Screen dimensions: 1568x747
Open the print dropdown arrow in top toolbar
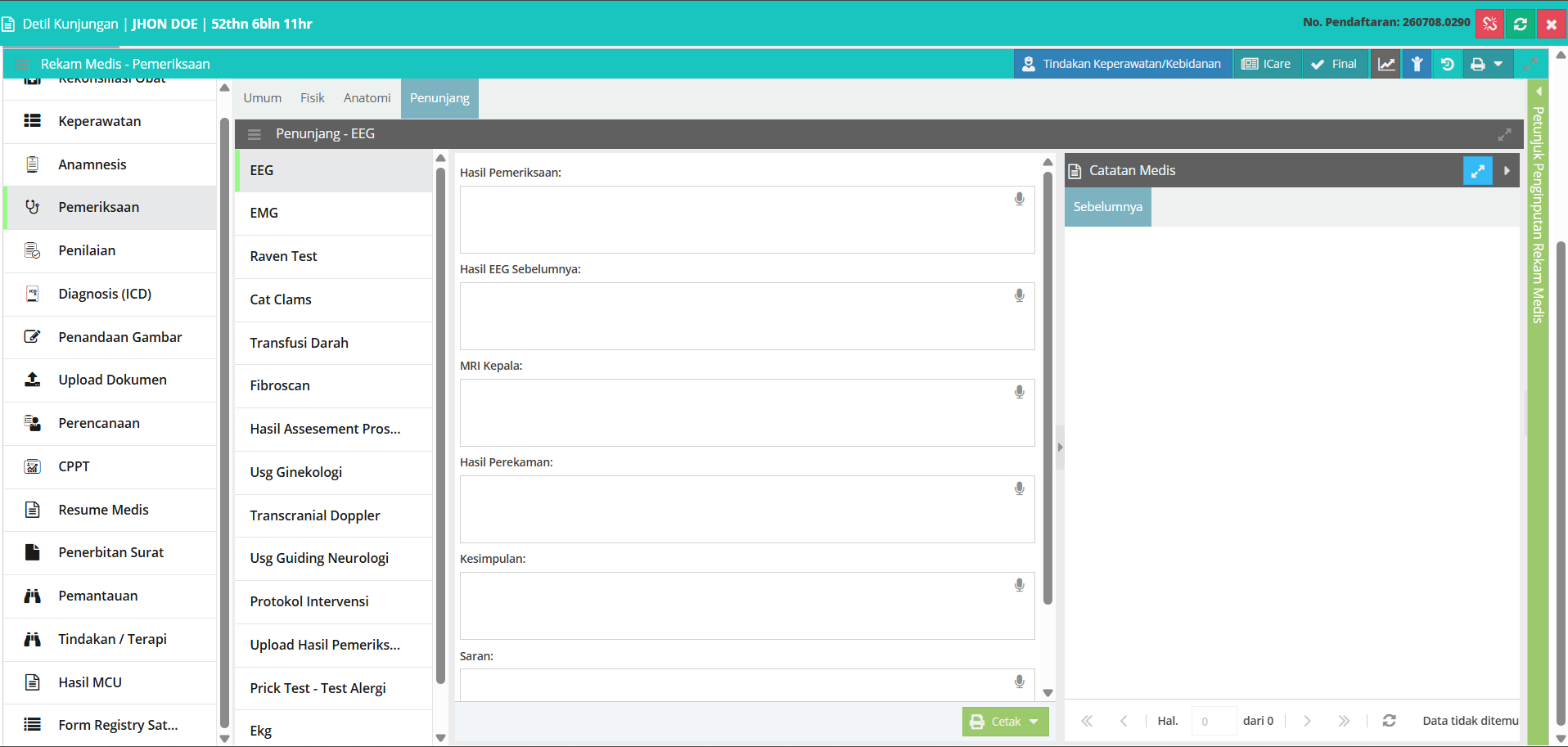pyautogui.click(x=1498, y=64)
